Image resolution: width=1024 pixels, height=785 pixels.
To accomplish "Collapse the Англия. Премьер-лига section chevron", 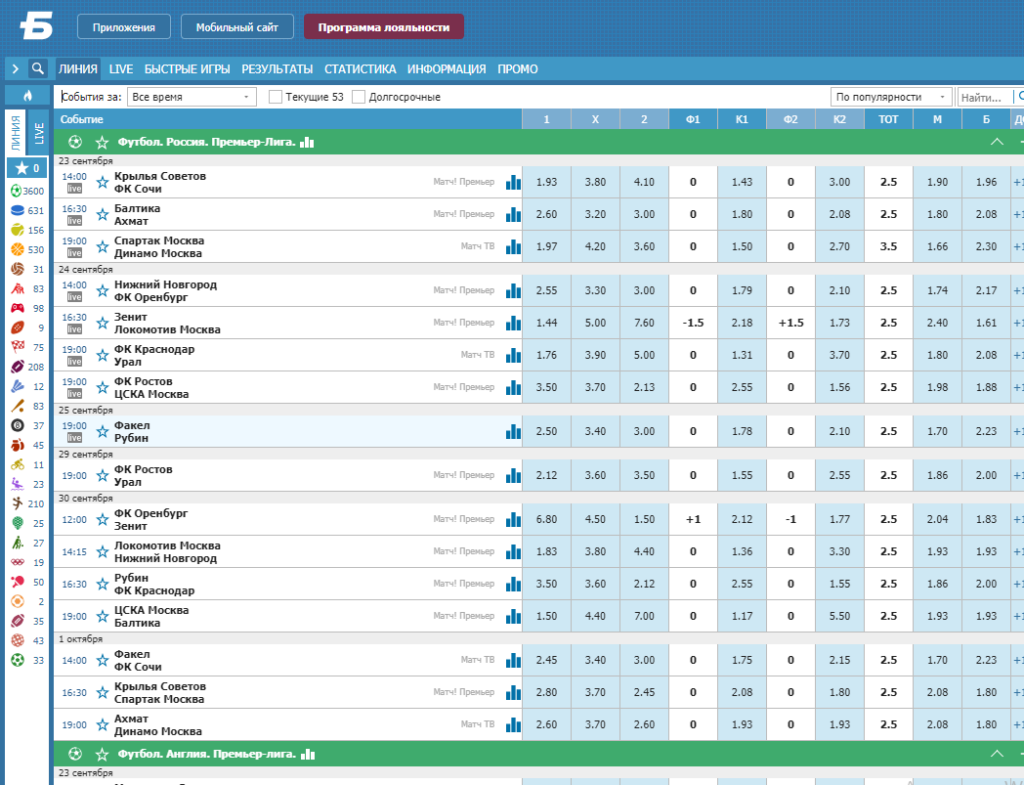I will [997, 754].
